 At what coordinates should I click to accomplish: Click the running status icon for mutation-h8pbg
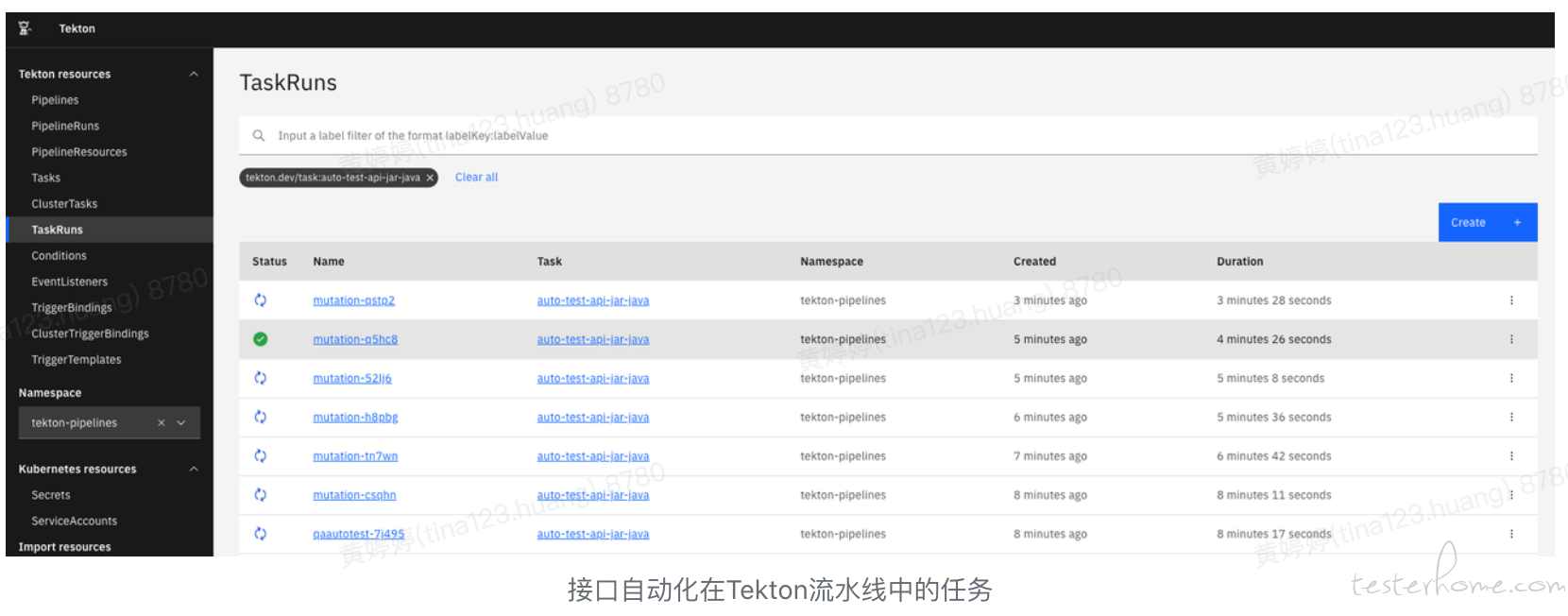pyautogui.click(x=261, y=417)
